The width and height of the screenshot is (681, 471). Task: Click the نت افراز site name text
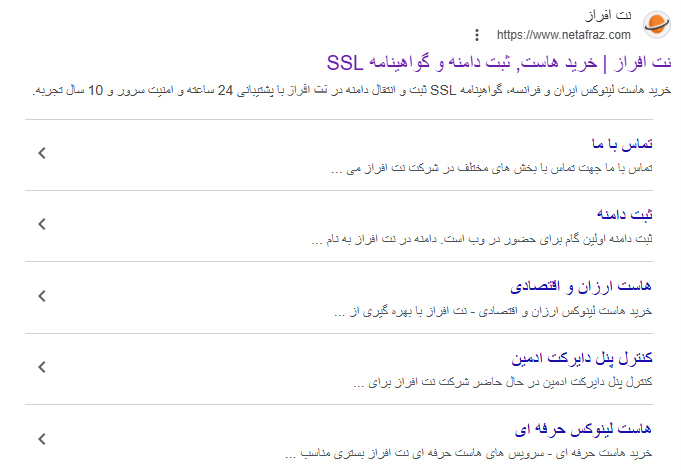[608, 16]
